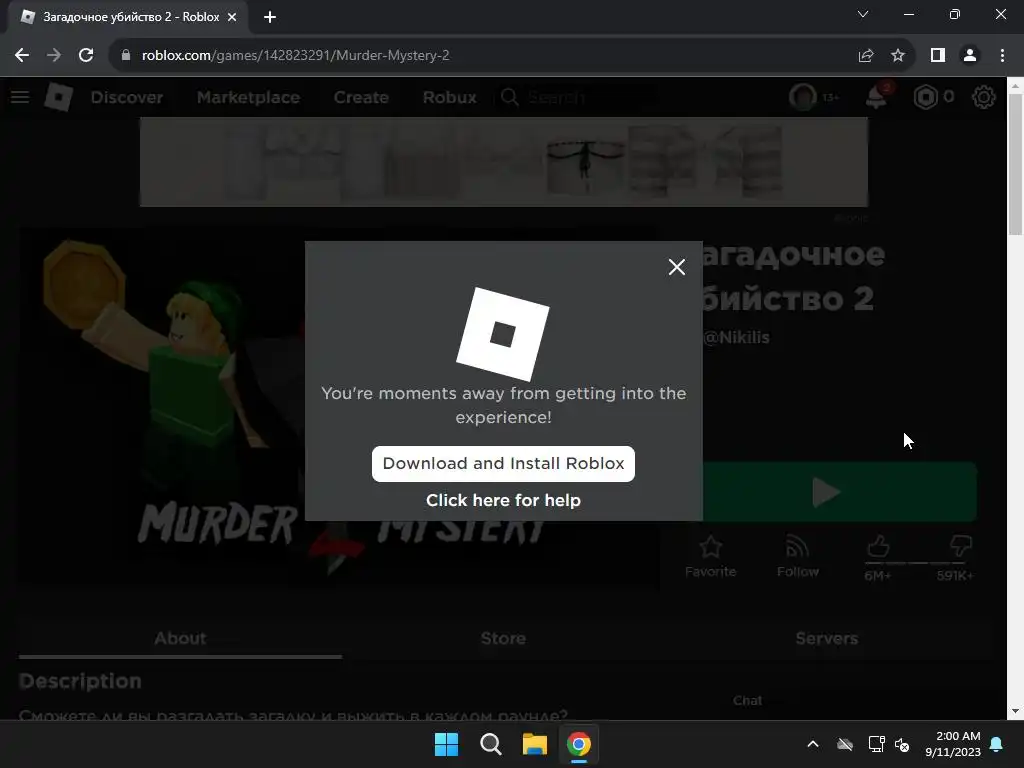Open a new browser tab
The width and height of the screenshot is (1024, 768).
click(x=270, y=17)
